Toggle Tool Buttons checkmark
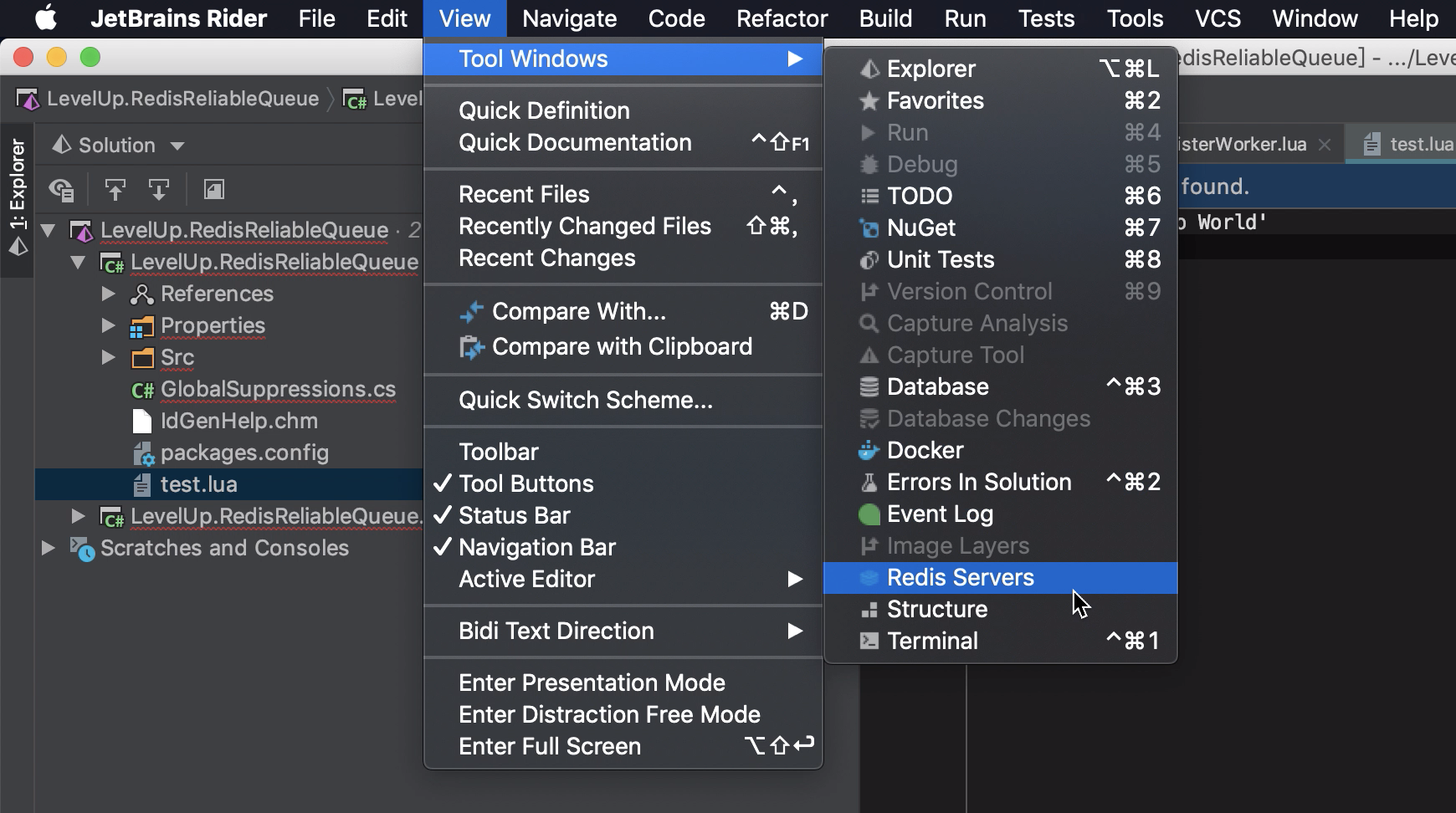The image size is (1456, 813). coord(623,483)
